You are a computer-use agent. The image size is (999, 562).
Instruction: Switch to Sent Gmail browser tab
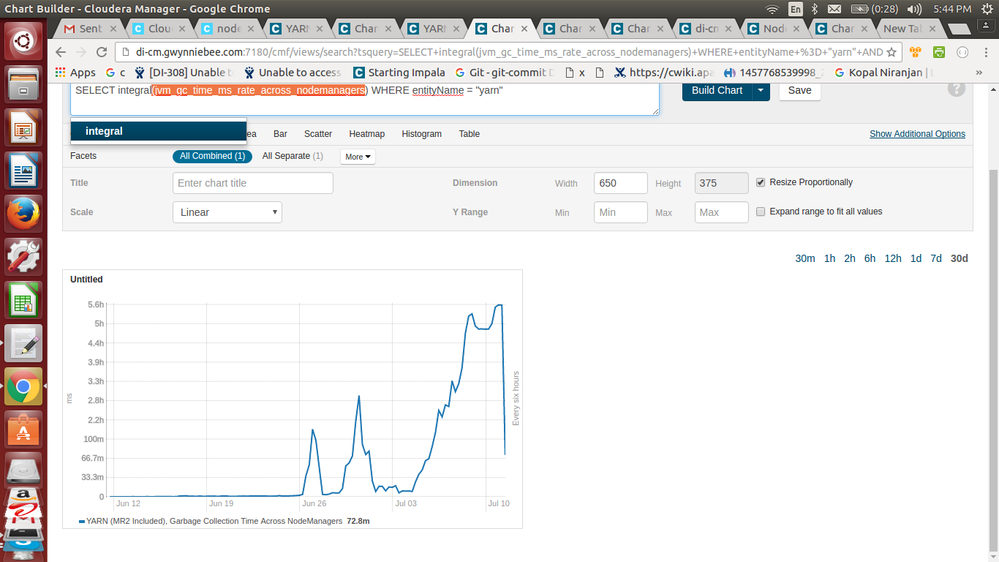click(x=89, y=29)
